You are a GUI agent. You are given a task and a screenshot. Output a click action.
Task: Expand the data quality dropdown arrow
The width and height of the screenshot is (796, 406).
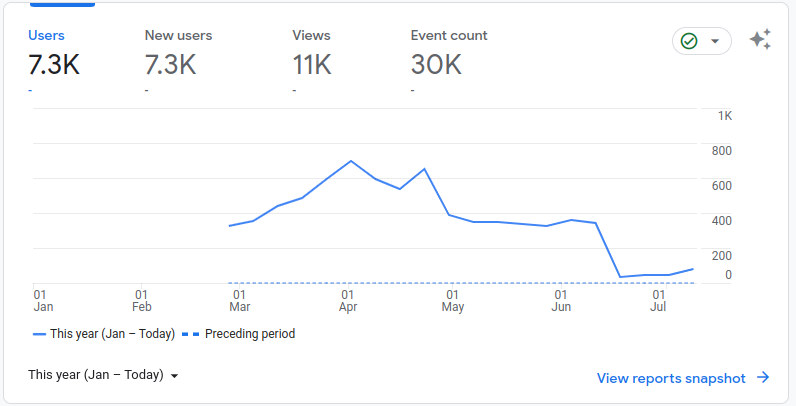[x=715, y=41]
